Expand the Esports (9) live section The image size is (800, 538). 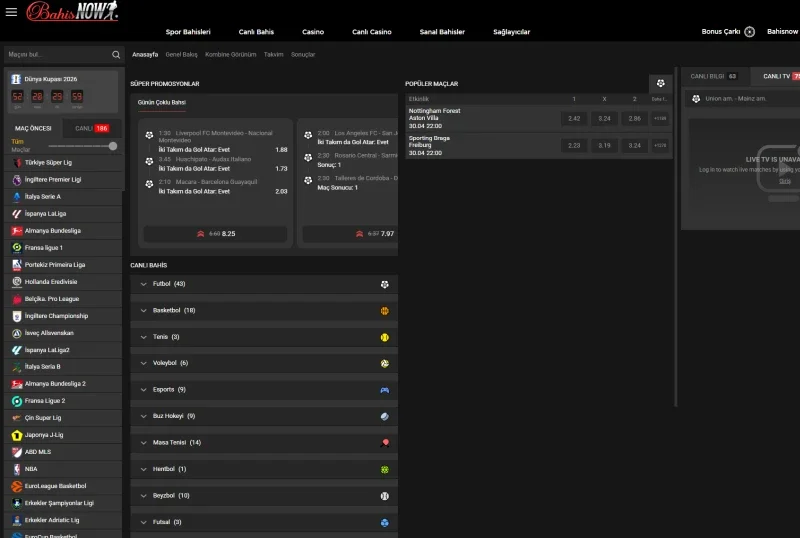click(x=264, y=390)
